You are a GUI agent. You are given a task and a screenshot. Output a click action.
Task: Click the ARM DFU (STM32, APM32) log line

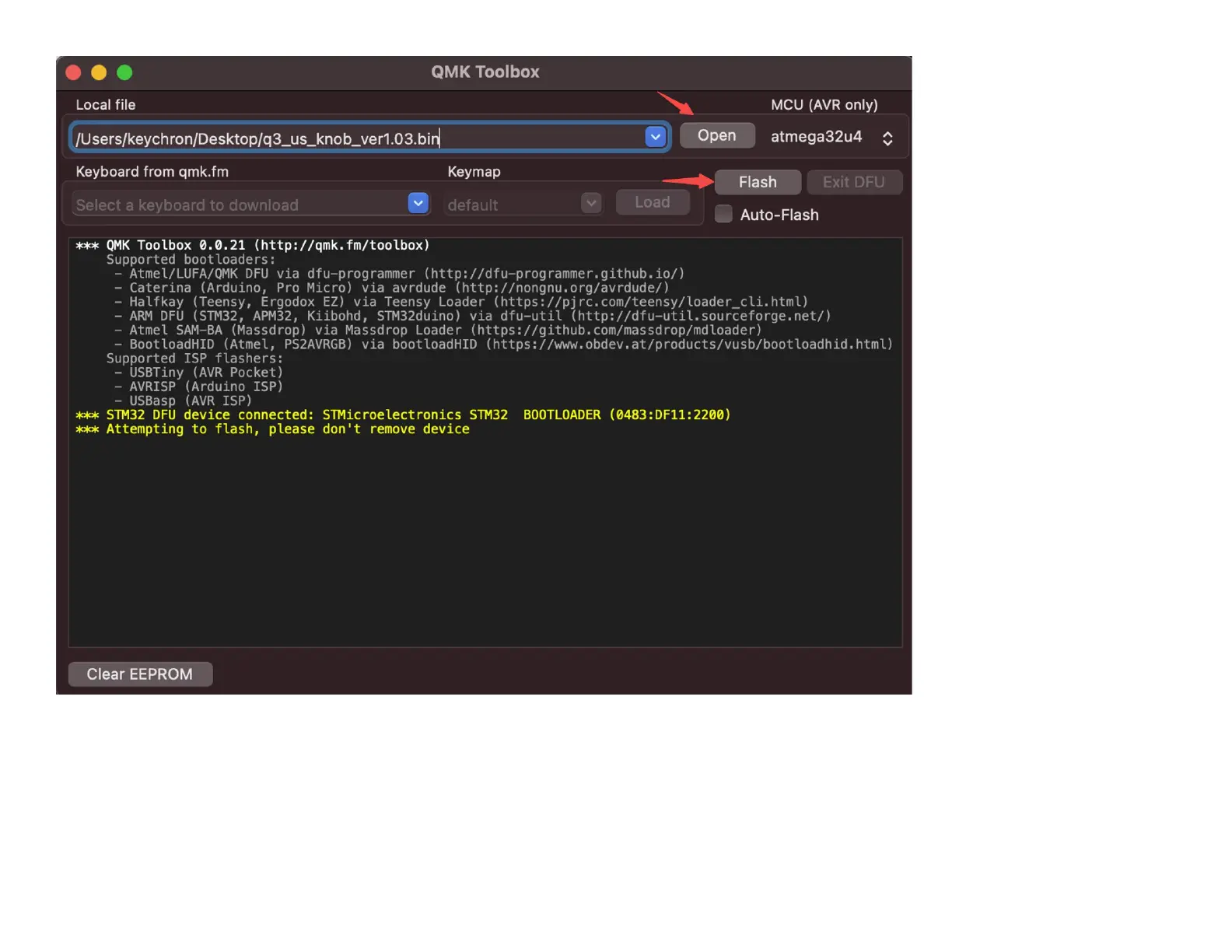click(x=473, y=316)
